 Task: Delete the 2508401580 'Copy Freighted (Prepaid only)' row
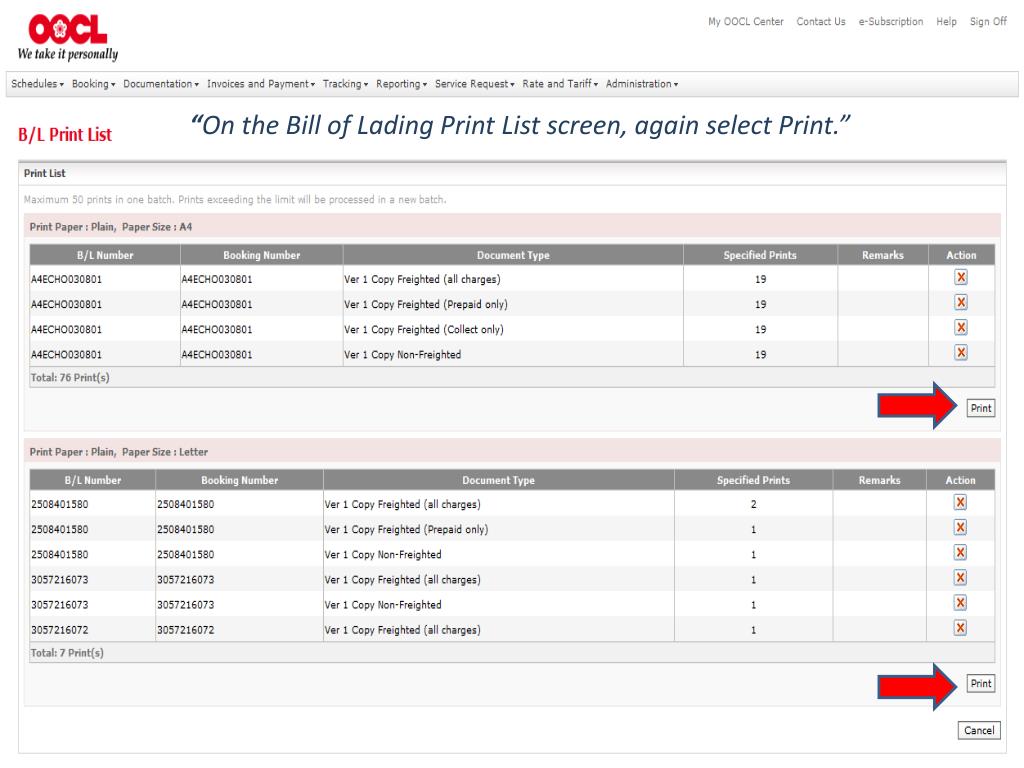coord(960,528)
